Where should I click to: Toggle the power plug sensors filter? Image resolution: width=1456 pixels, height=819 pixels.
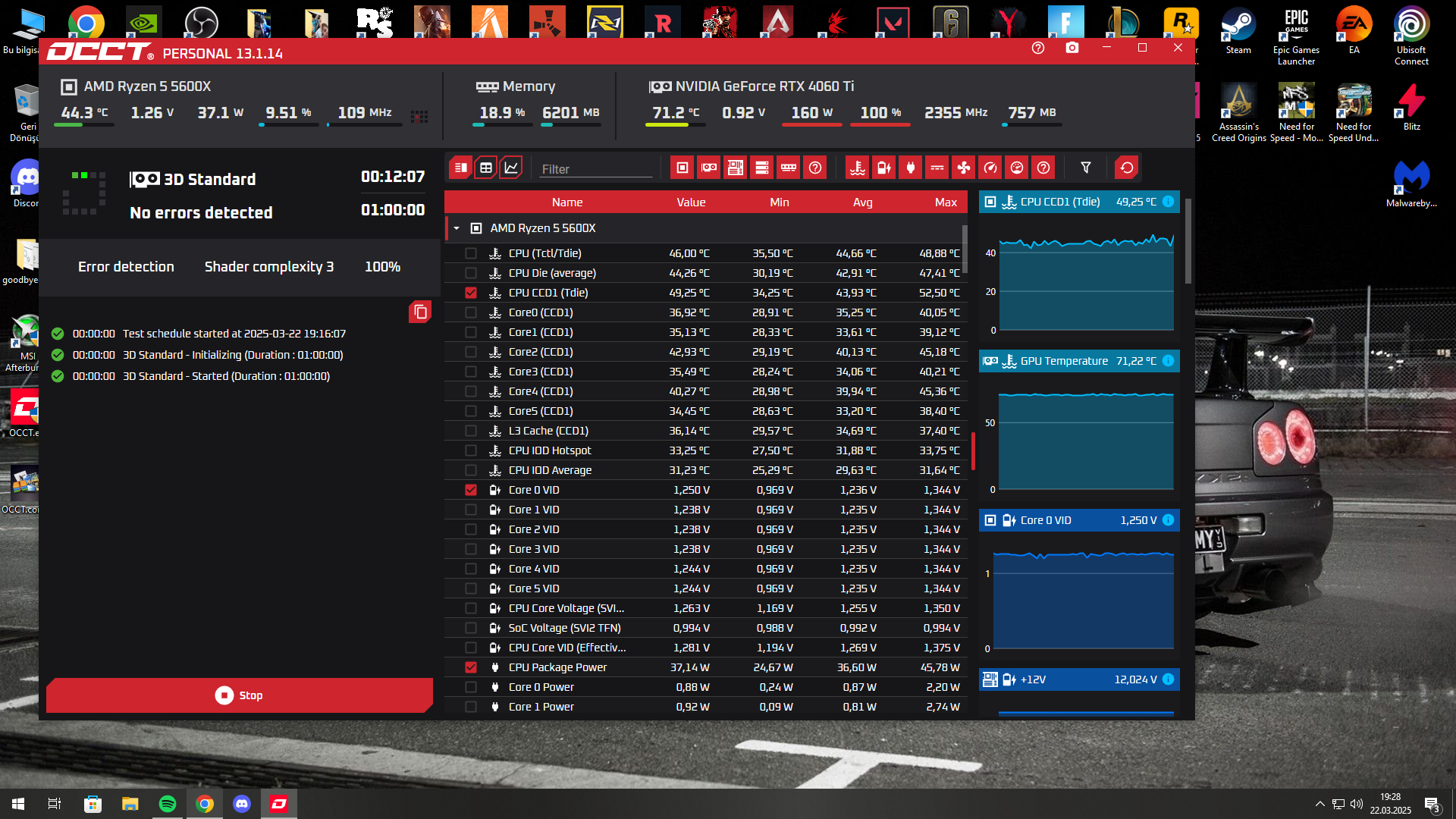(x=911, y=168)
